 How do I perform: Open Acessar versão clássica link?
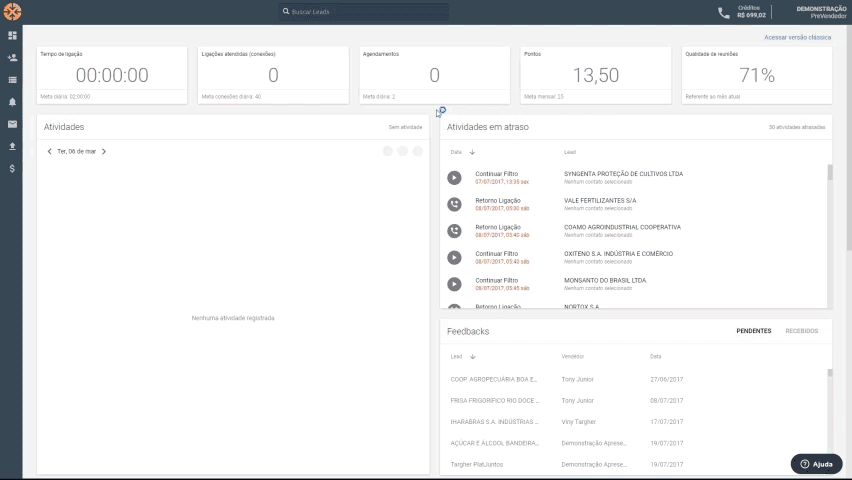tap(797, 38)
